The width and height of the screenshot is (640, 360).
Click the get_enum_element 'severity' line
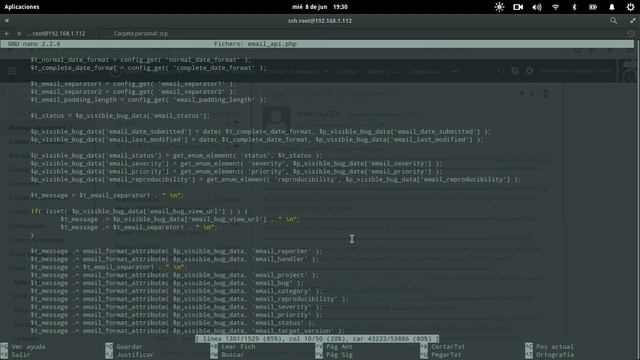[x=236, y=163]
